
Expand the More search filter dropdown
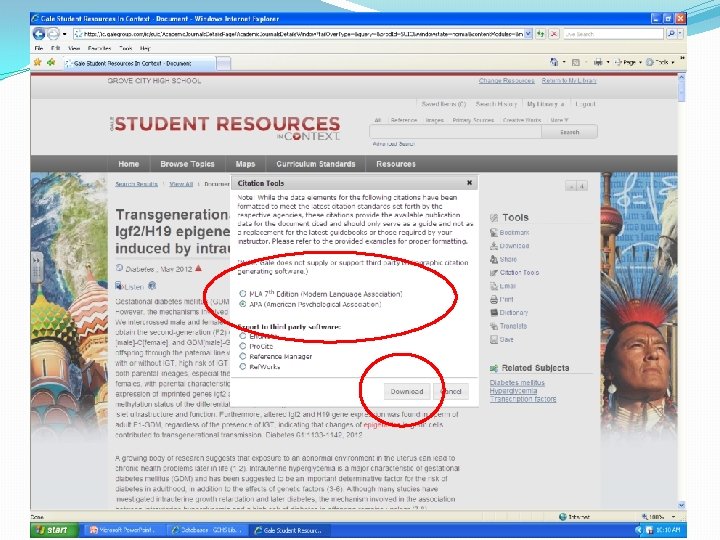559,120
